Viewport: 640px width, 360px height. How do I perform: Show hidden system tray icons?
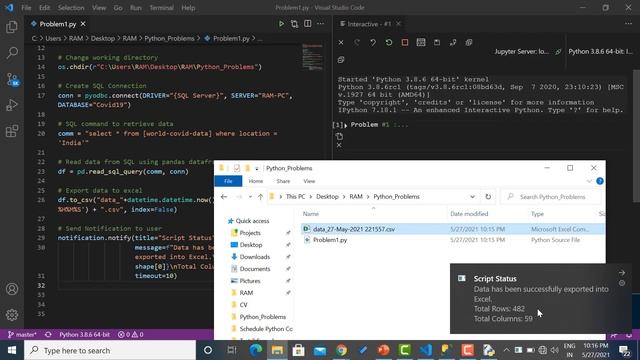pos(506,350)
